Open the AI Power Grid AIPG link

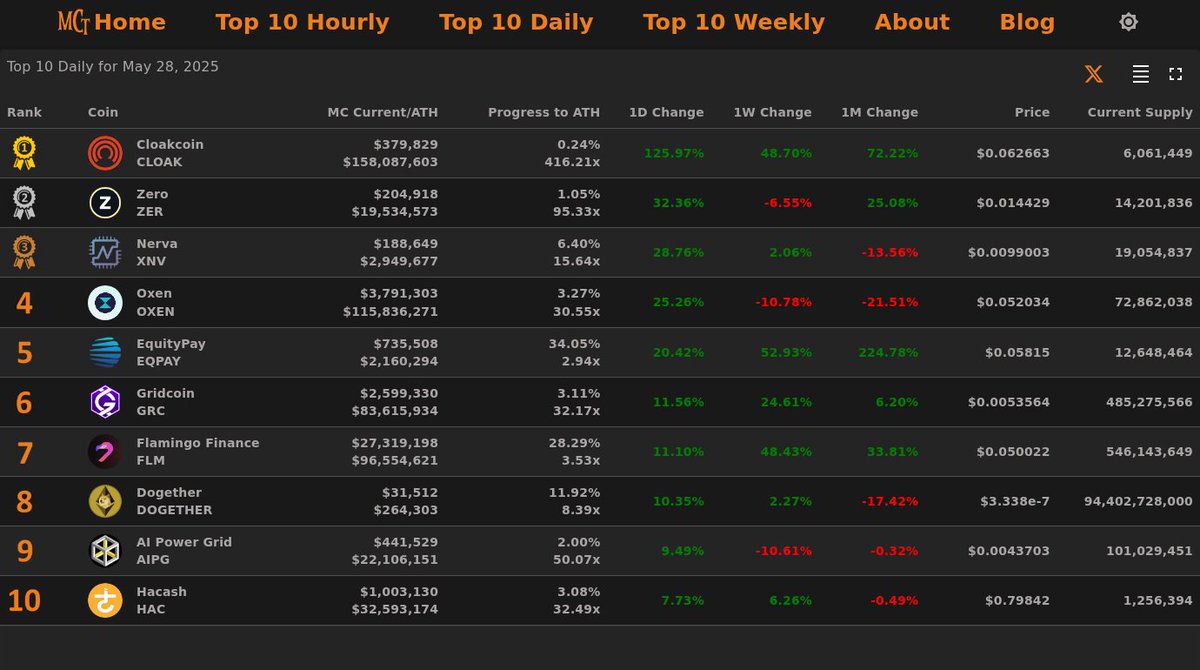[x=184, y=551]
